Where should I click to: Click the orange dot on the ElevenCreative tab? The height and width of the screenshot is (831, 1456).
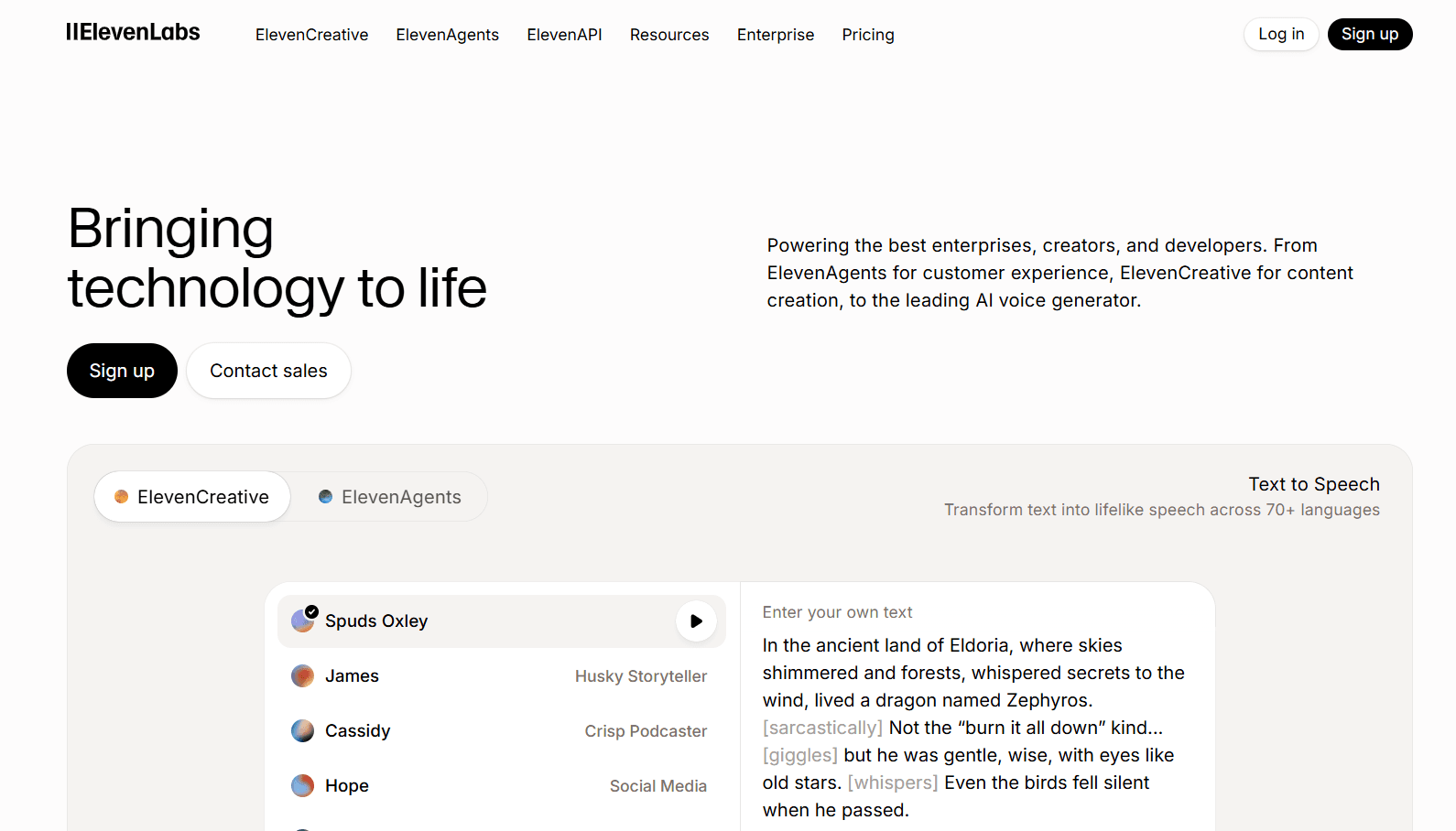pyautogui.click(x=121, y=497)
